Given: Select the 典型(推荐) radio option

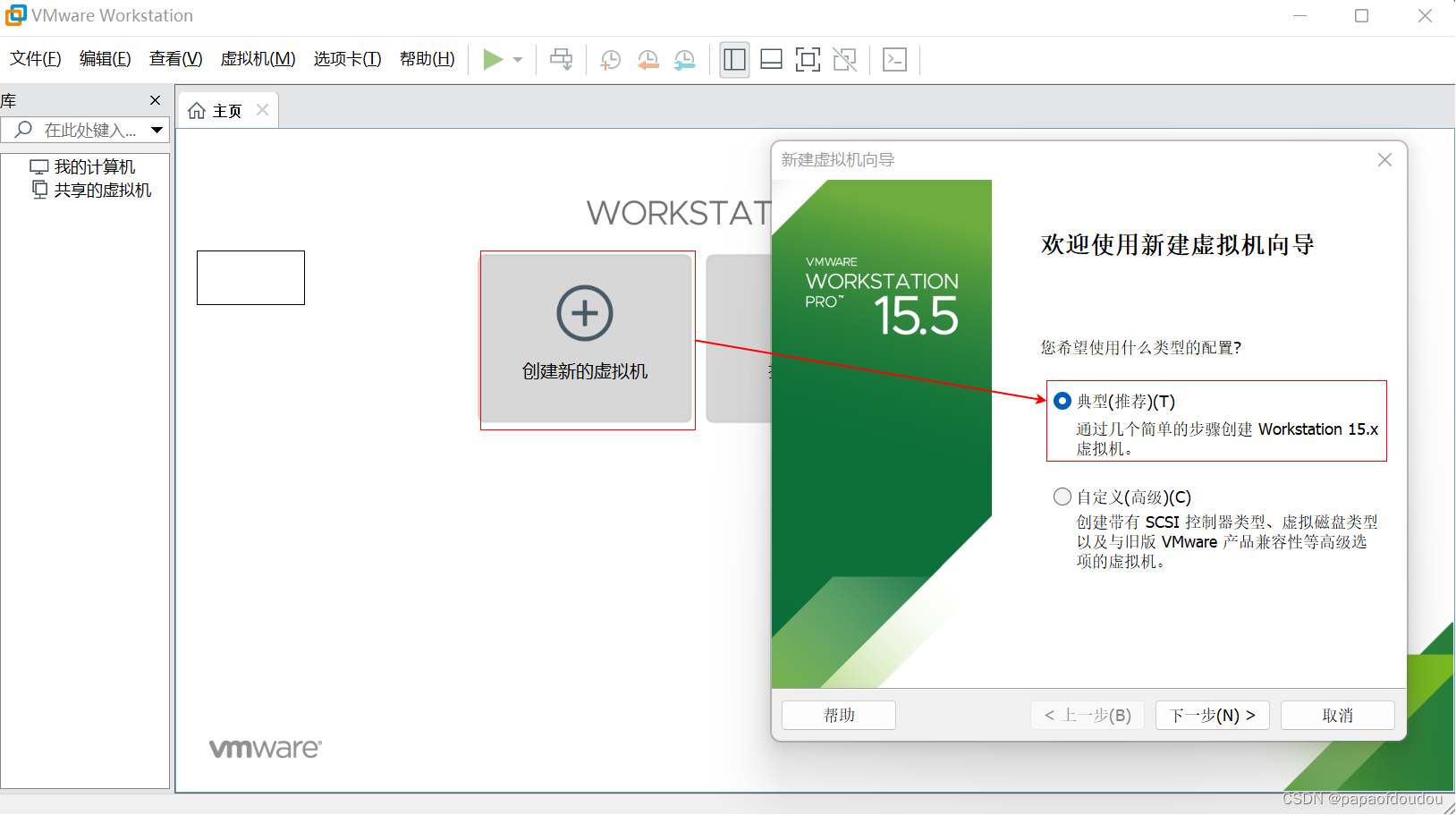Looking at the screenshot, I should coord(1062,401).
